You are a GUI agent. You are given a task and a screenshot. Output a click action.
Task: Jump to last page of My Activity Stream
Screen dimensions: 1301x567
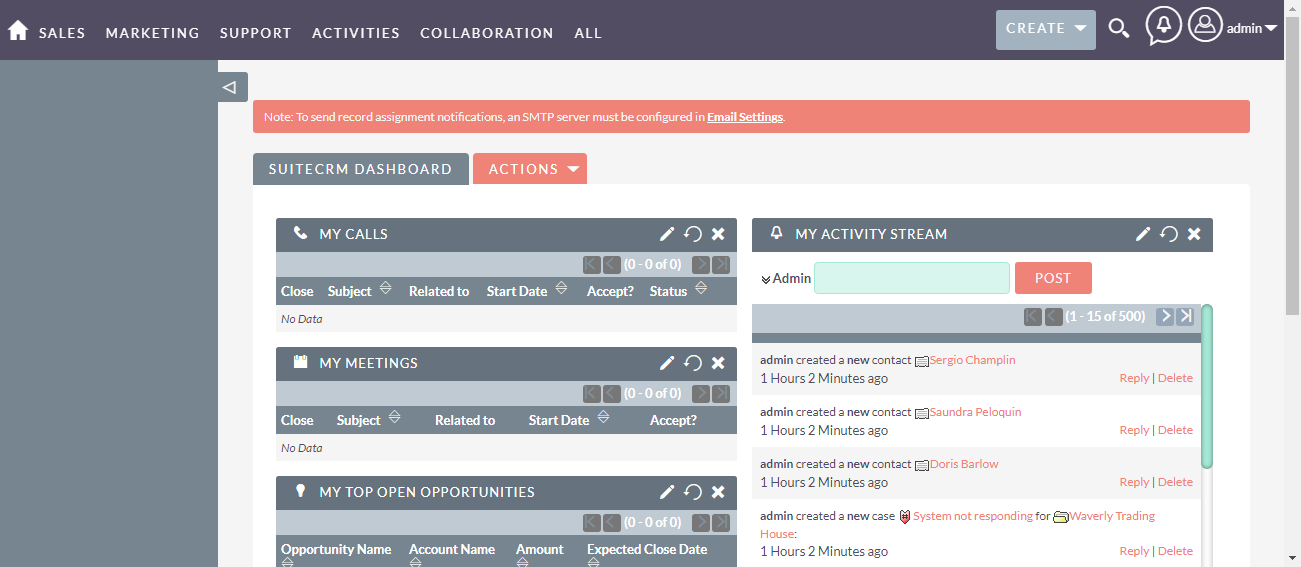click(1185, 316)
